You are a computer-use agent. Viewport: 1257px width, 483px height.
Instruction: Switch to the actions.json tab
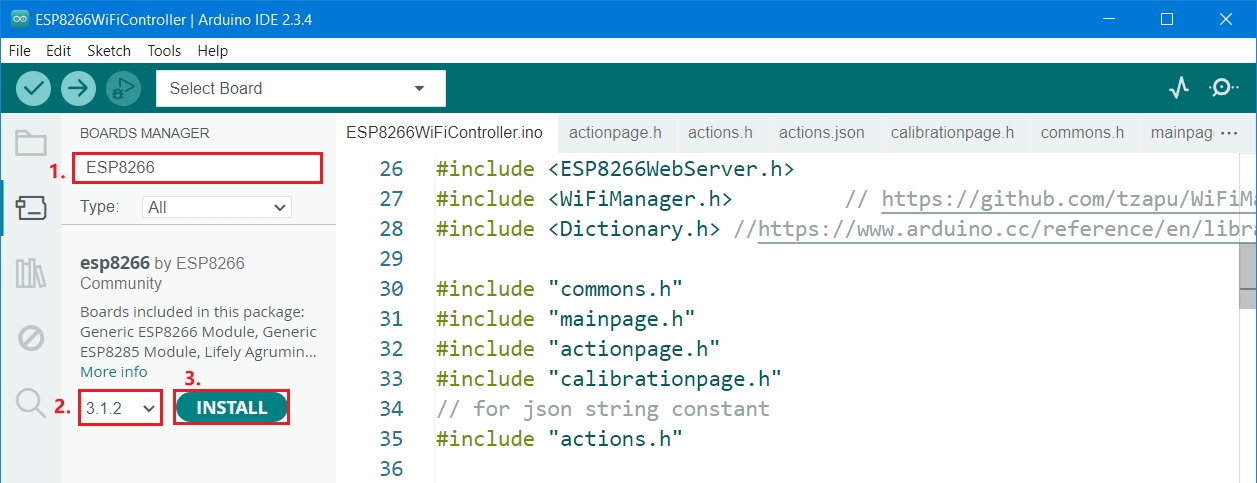821,132
